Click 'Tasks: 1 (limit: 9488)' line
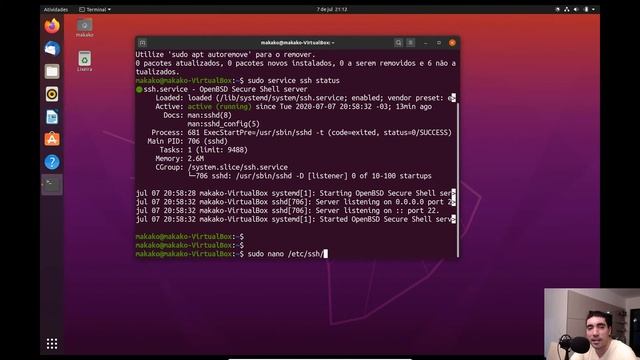The height and width of the screenshot is (360, 640). 203,150
